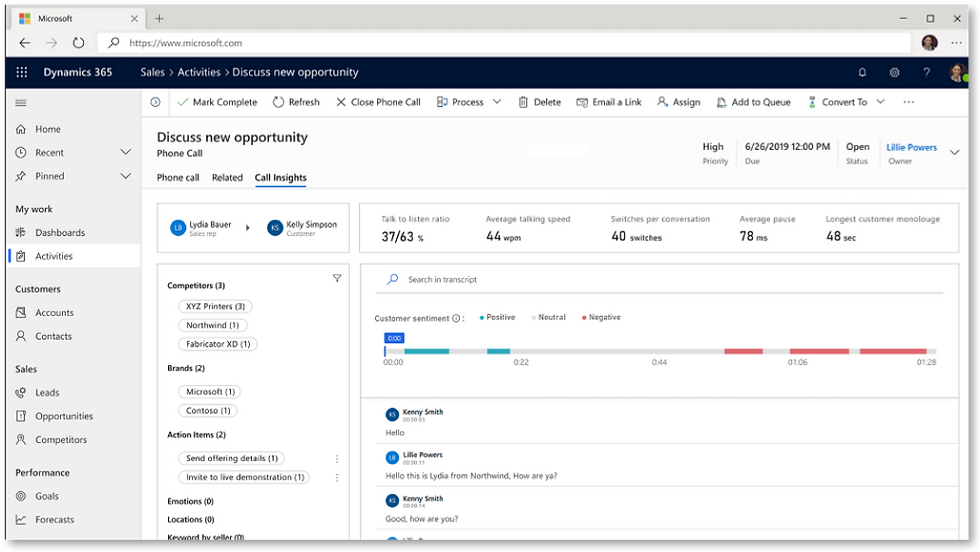Image resolution: width=980 pixels, height=552 pixels.
Task: Open Competitors under Sales
Action: tap(61, 439)
